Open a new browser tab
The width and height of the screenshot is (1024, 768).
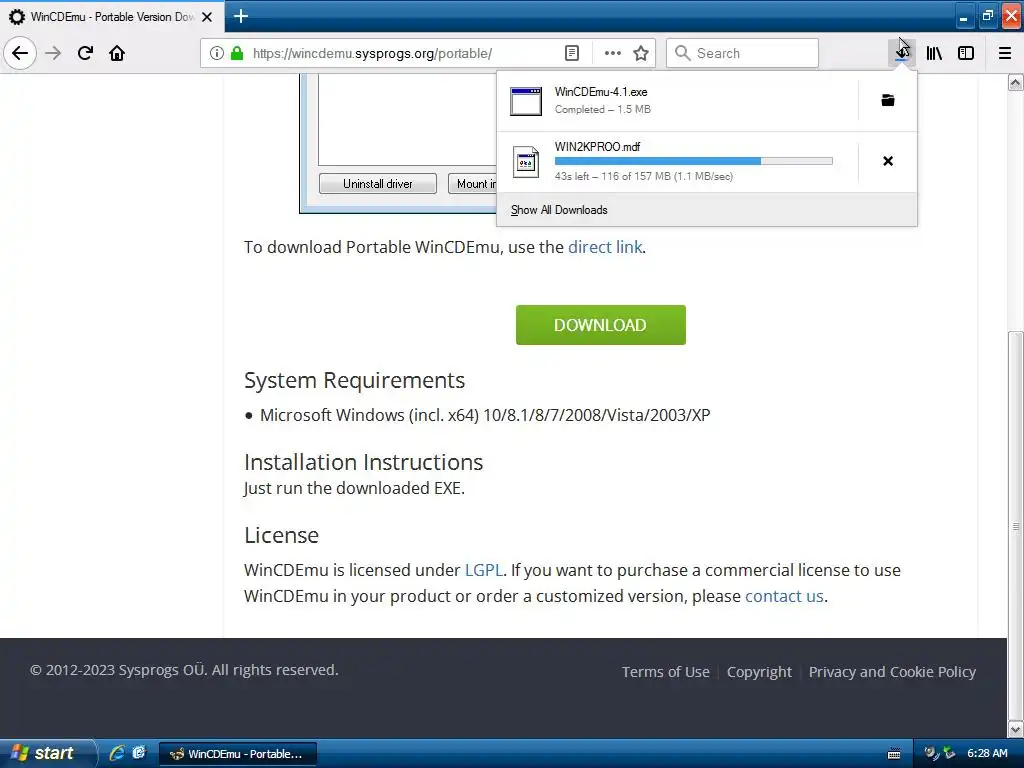(240, 16)
